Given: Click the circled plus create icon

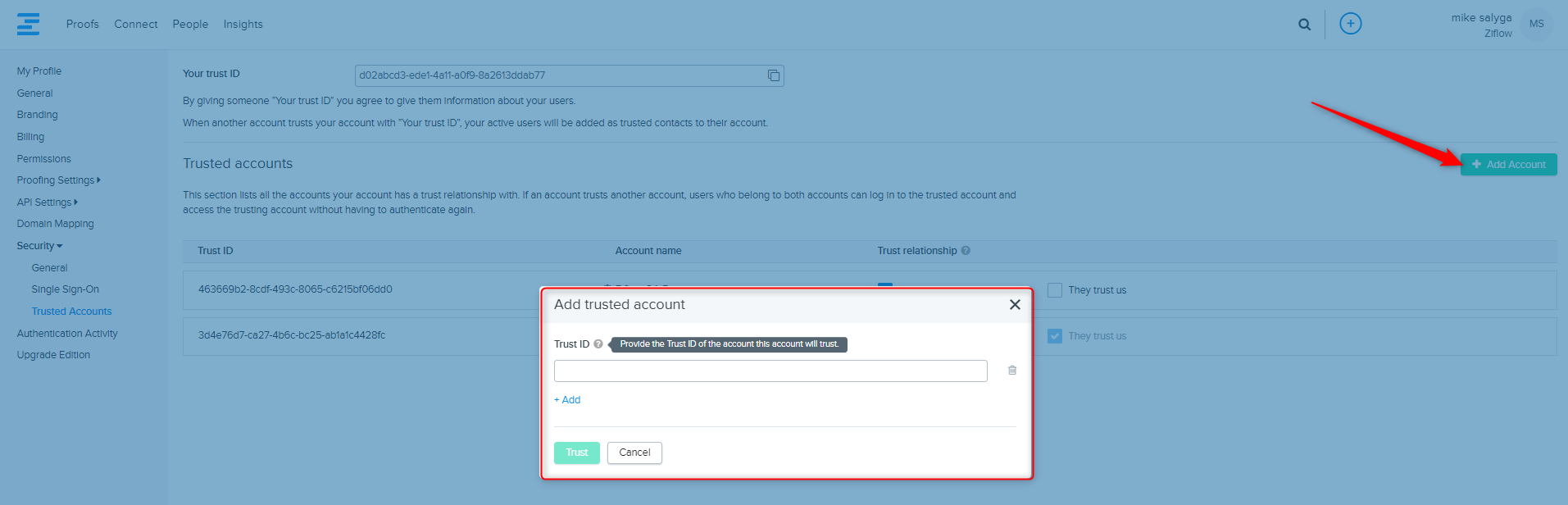Looking at the screenshot, I should point(1350,24).
